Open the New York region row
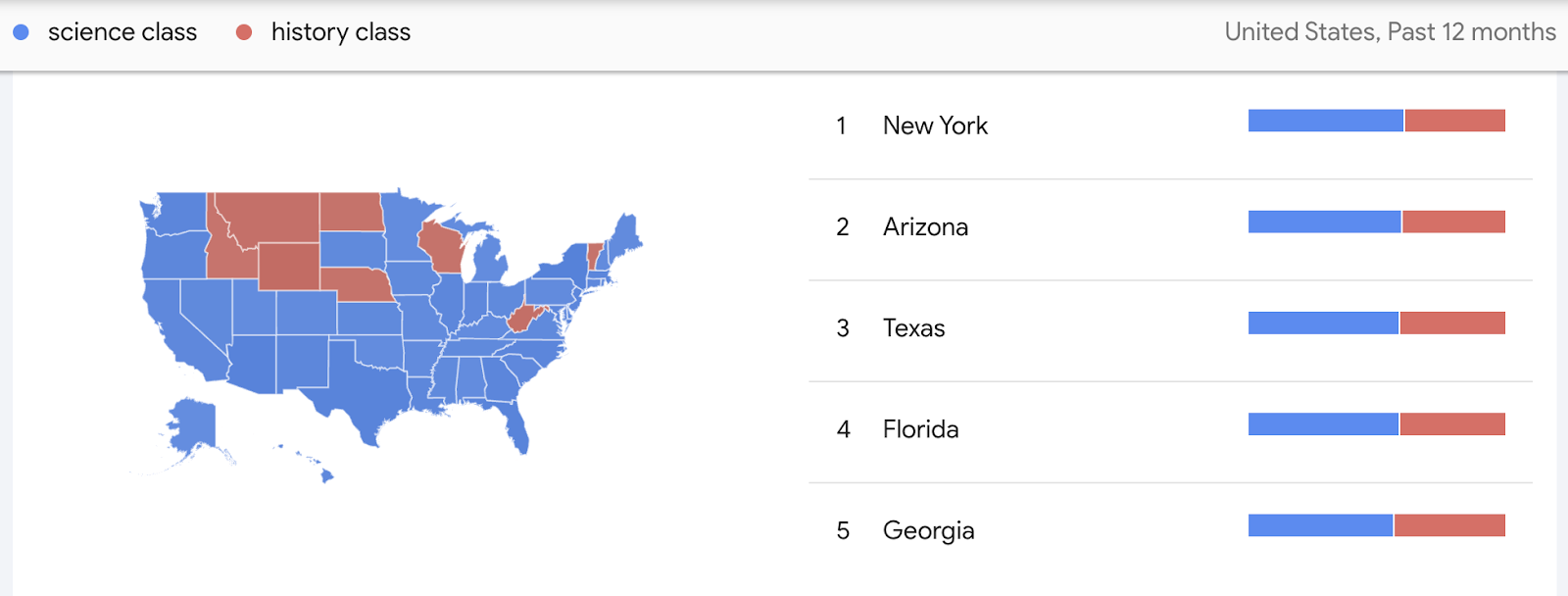The image size is (1568, 596). pos(1170,125)
